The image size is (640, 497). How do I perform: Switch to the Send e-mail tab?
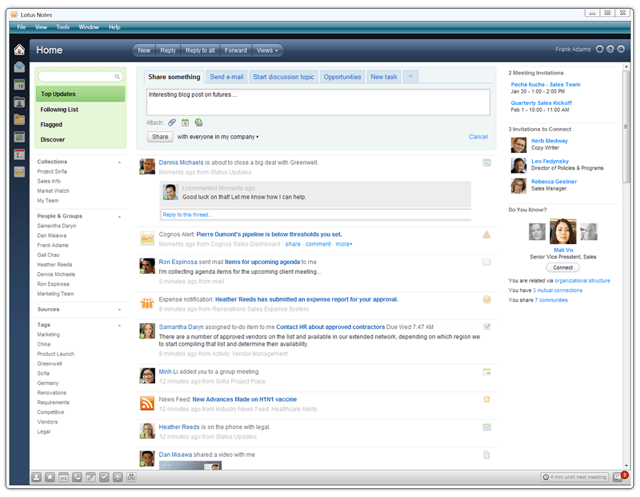click(x=226, y=77)
